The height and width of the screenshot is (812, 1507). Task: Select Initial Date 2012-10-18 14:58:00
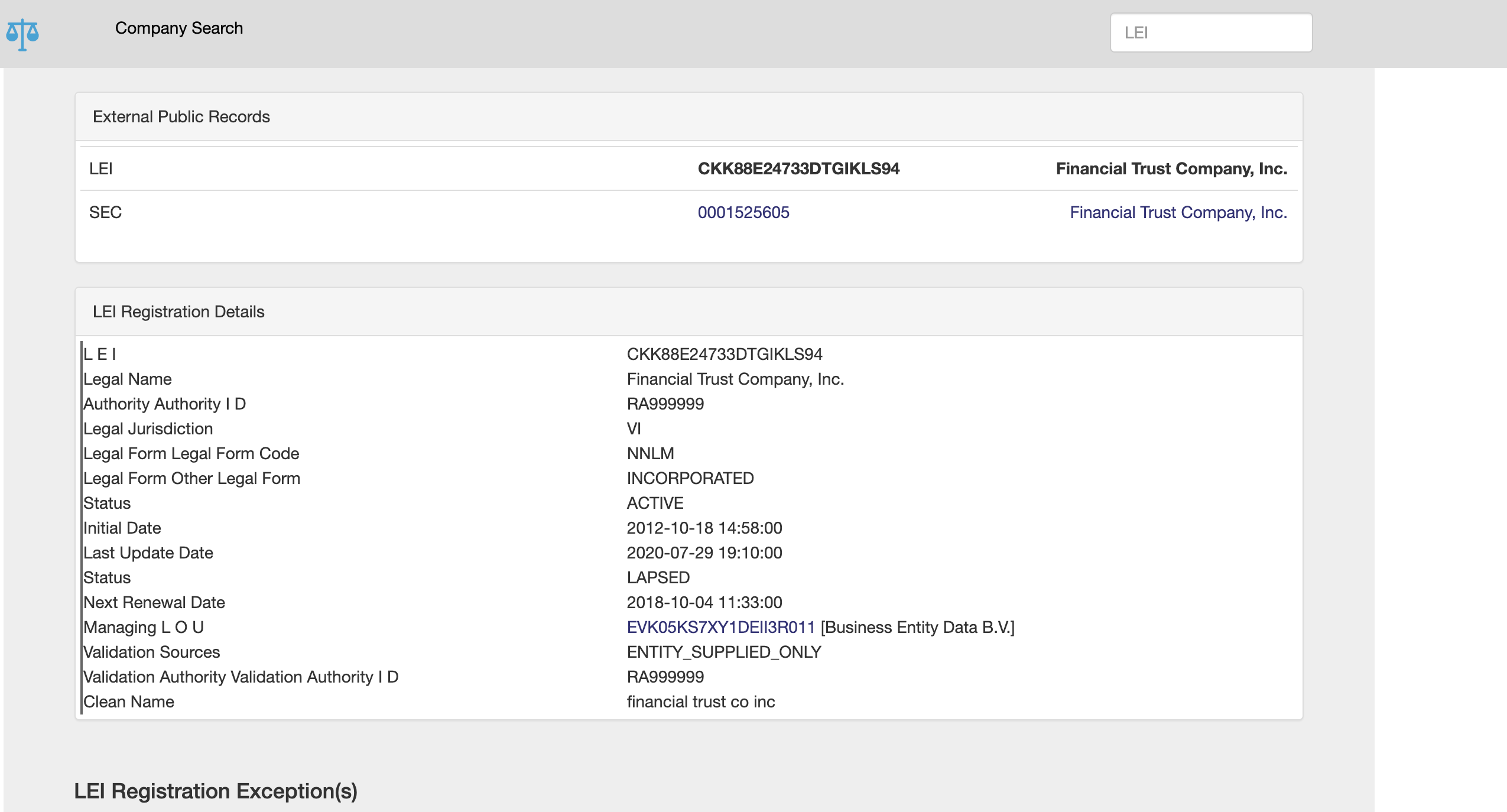click(x=704, y=528)
